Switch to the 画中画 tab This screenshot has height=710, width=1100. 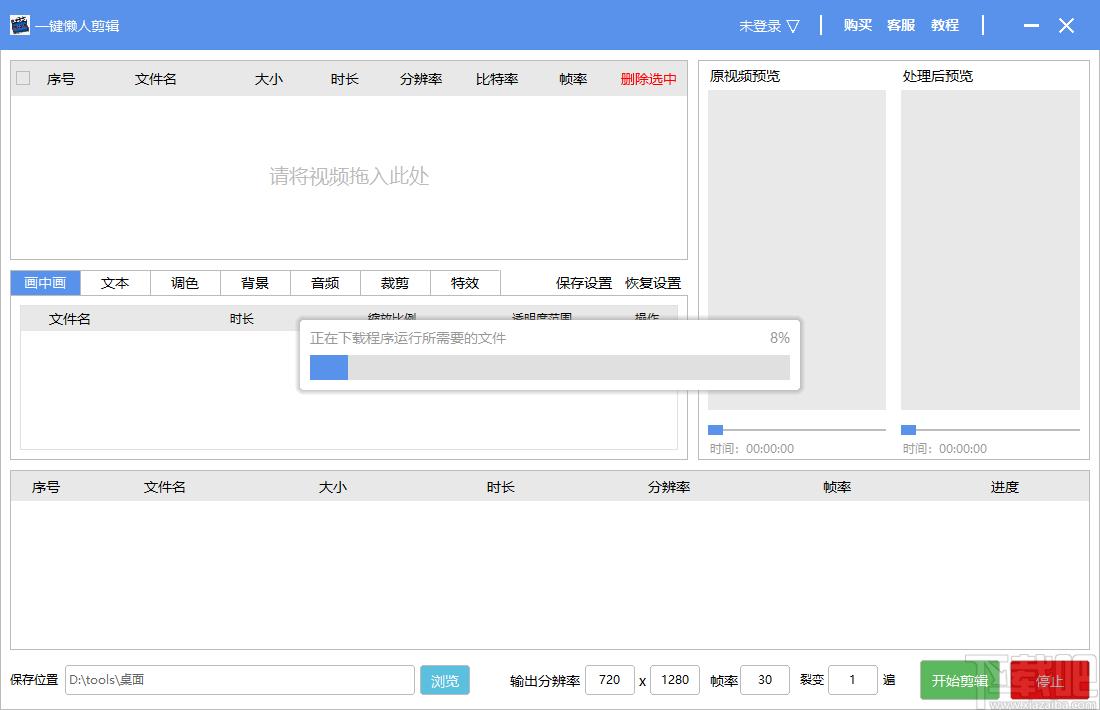(x=46, y=283)
